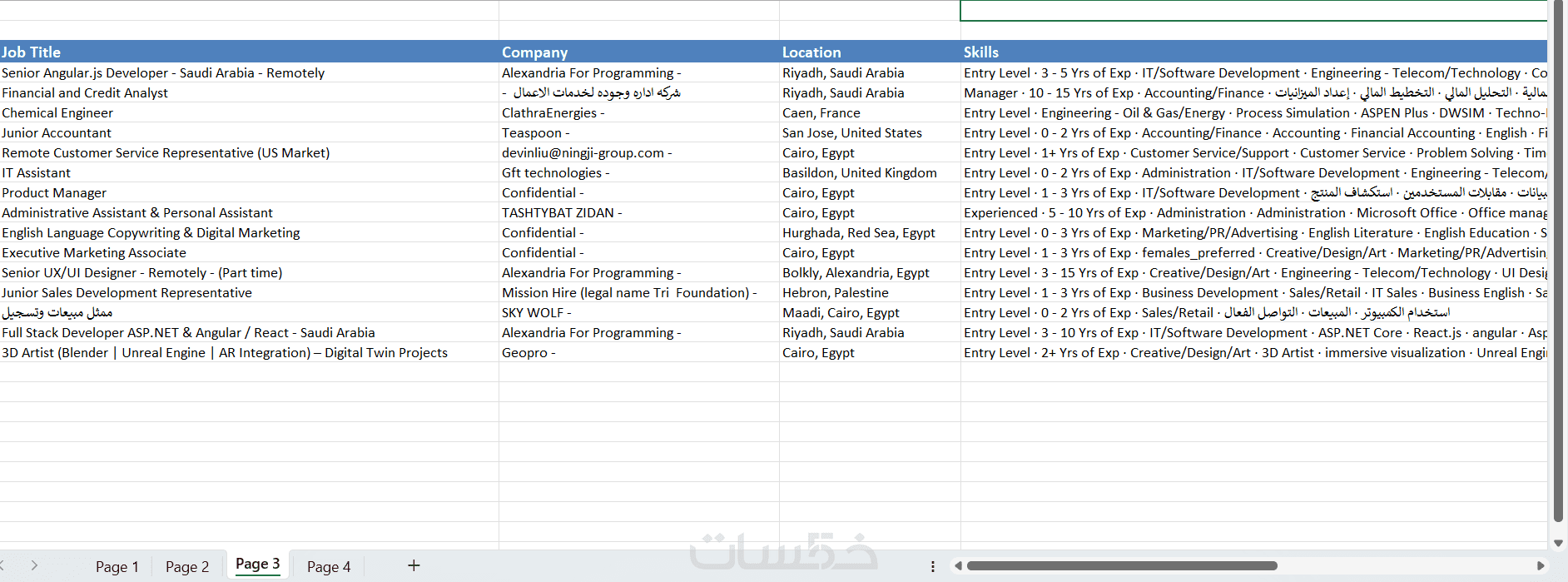Select Bolkly, Alexandria, Egypt location cell
The height and width of the screenshot is (582, 1568).
pyautogui.click(x=870, y=272)
